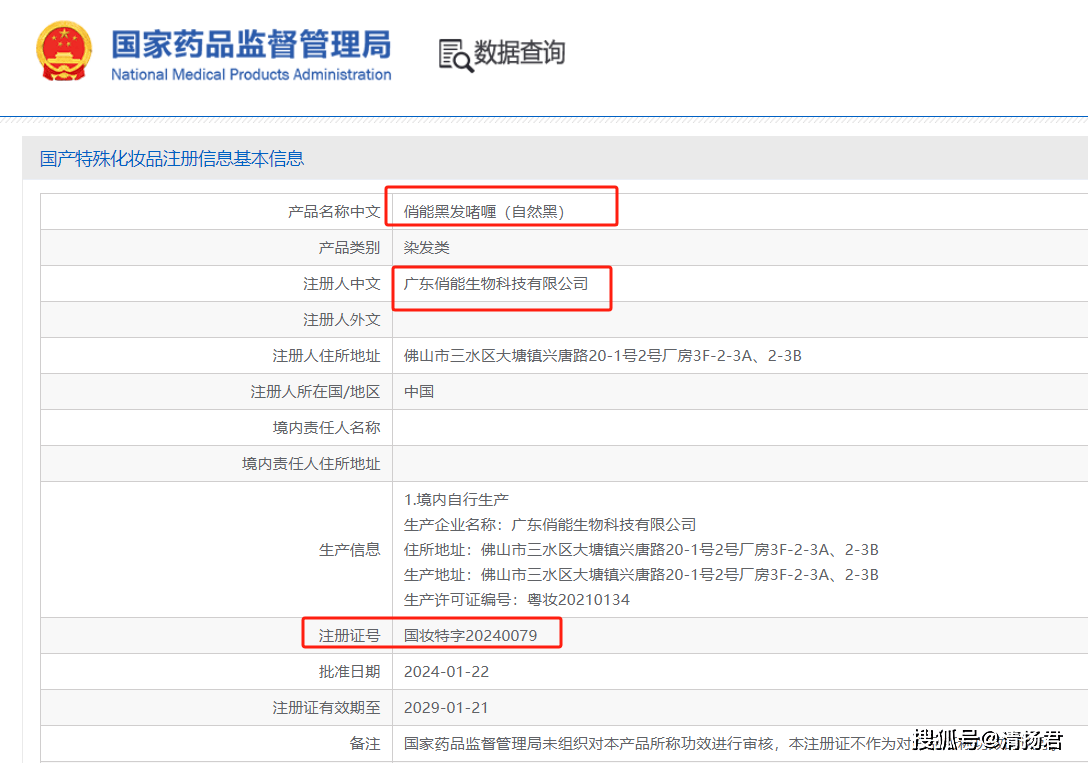
Task: Select the 住所地址 line in 生产信息
Action: pos(641,549)
